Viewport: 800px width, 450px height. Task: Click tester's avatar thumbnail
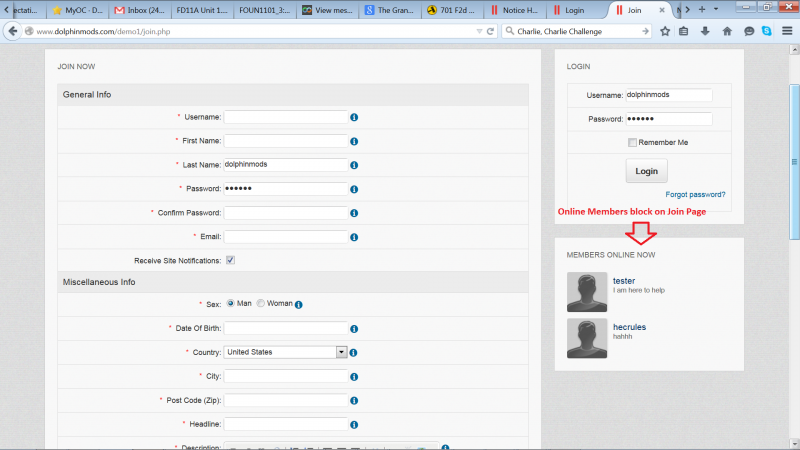587,292
